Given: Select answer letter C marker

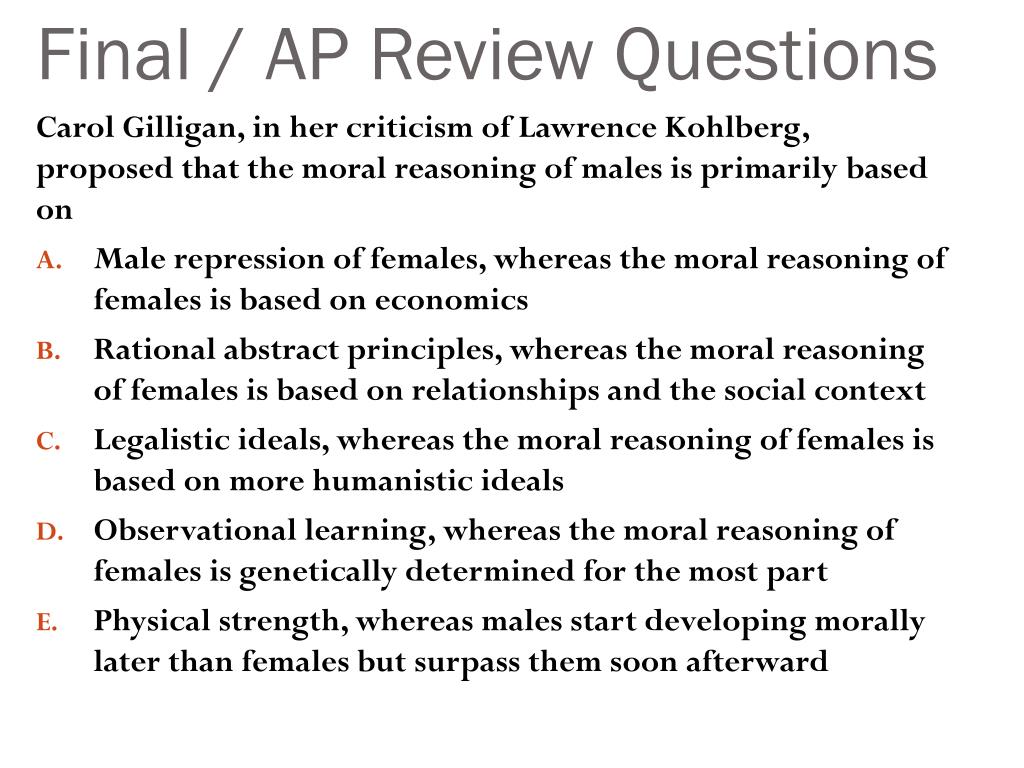Looking at the screenshot, I should coord(49,441).
